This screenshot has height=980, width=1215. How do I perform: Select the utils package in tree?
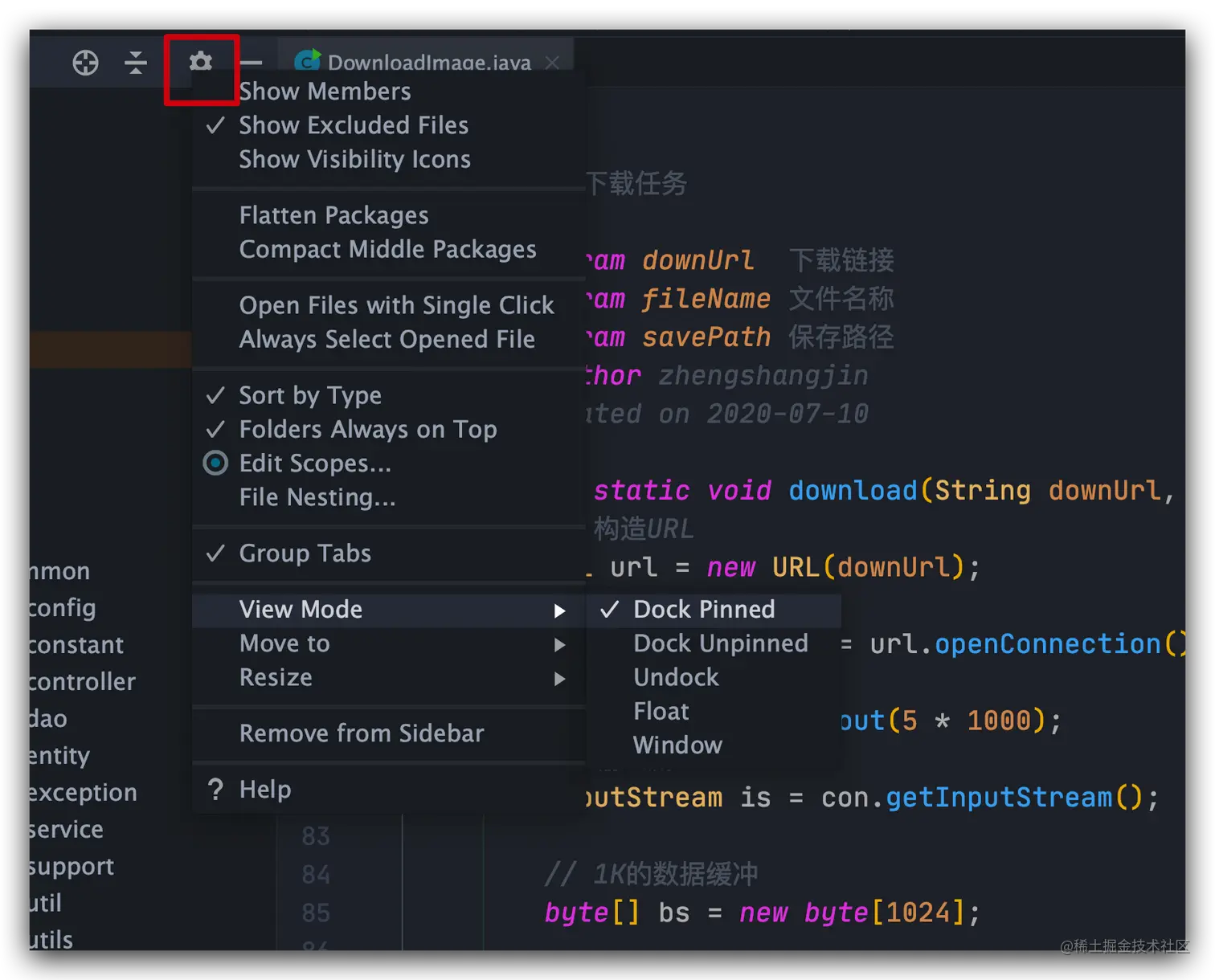pyautogui.click(x=51, y=939)
